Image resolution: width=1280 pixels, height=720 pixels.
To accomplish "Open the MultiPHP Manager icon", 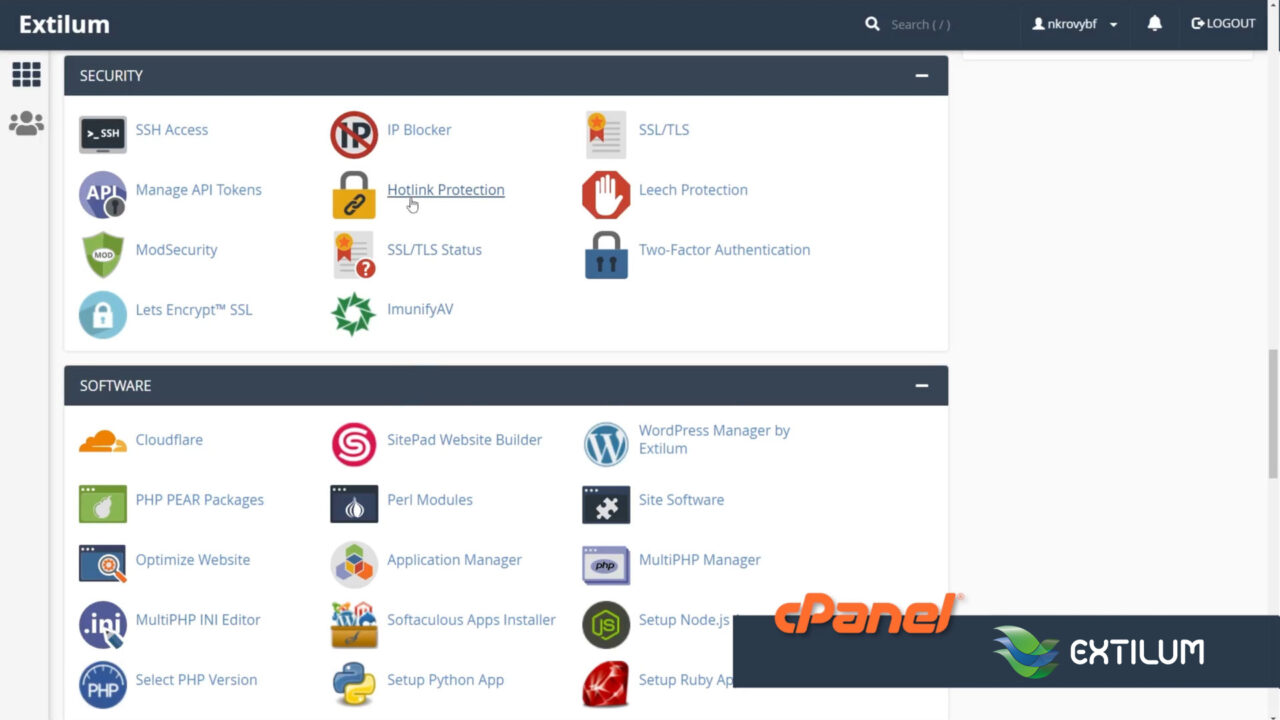I will 606,565.
